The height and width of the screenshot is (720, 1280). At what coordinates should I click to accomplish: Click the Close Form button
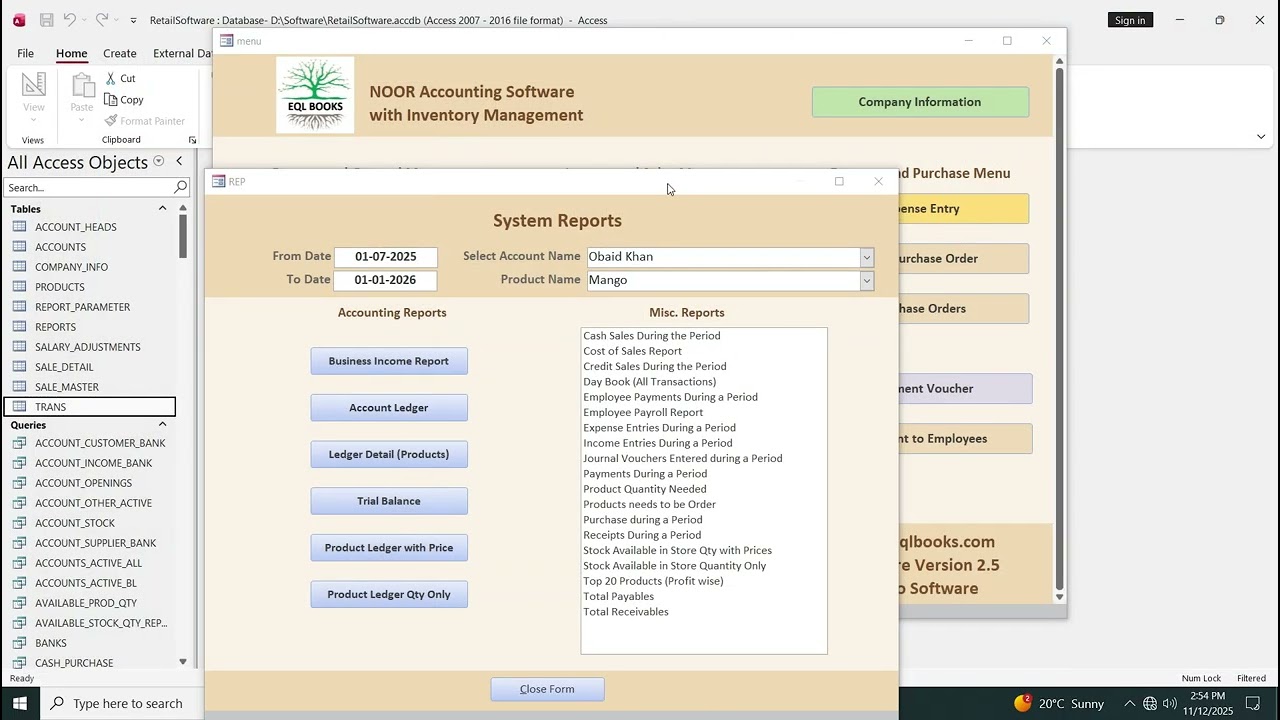[x=547, y=689]
